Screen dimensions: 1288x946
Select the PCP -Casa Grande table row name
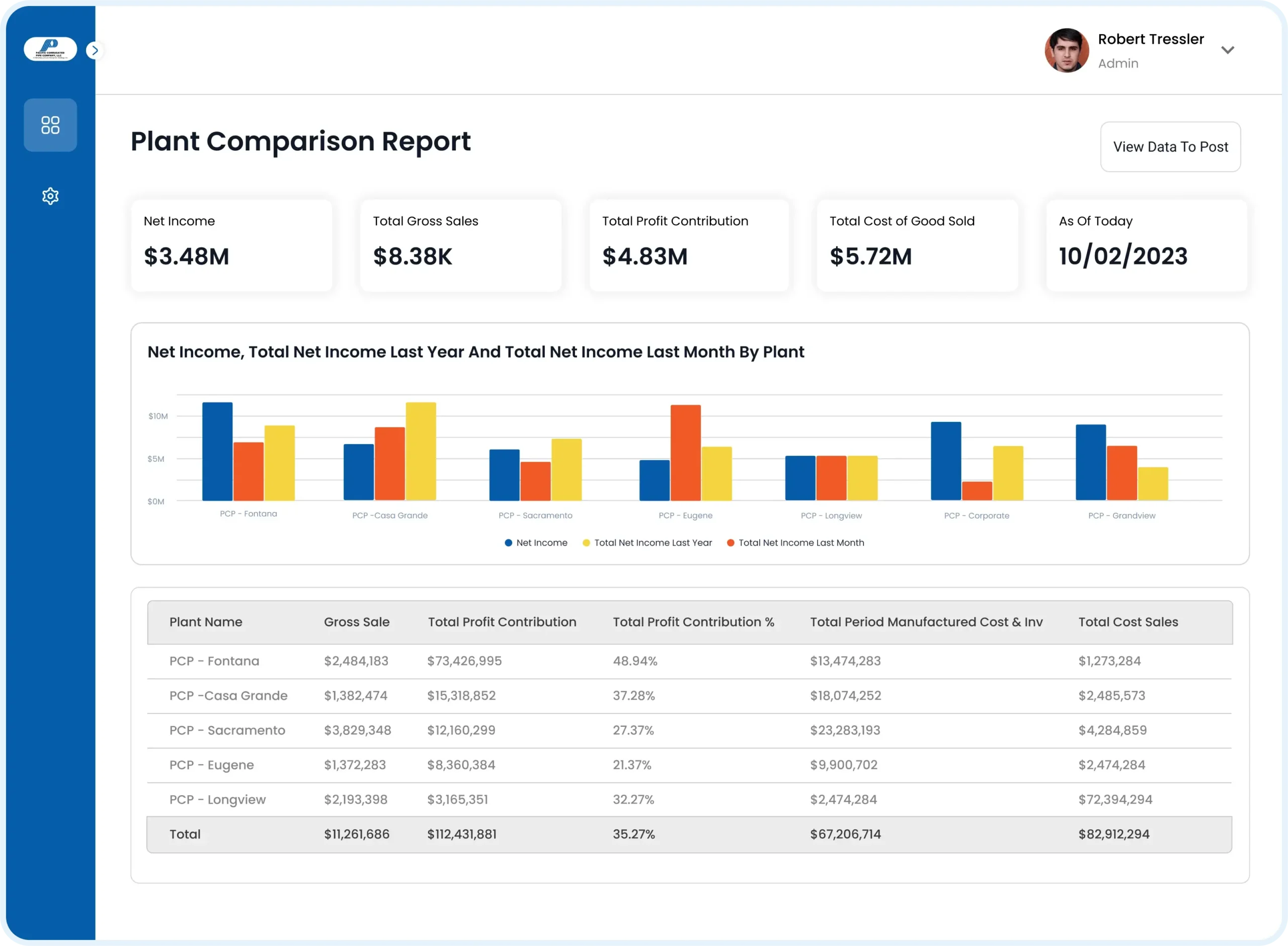click(228, 696)
